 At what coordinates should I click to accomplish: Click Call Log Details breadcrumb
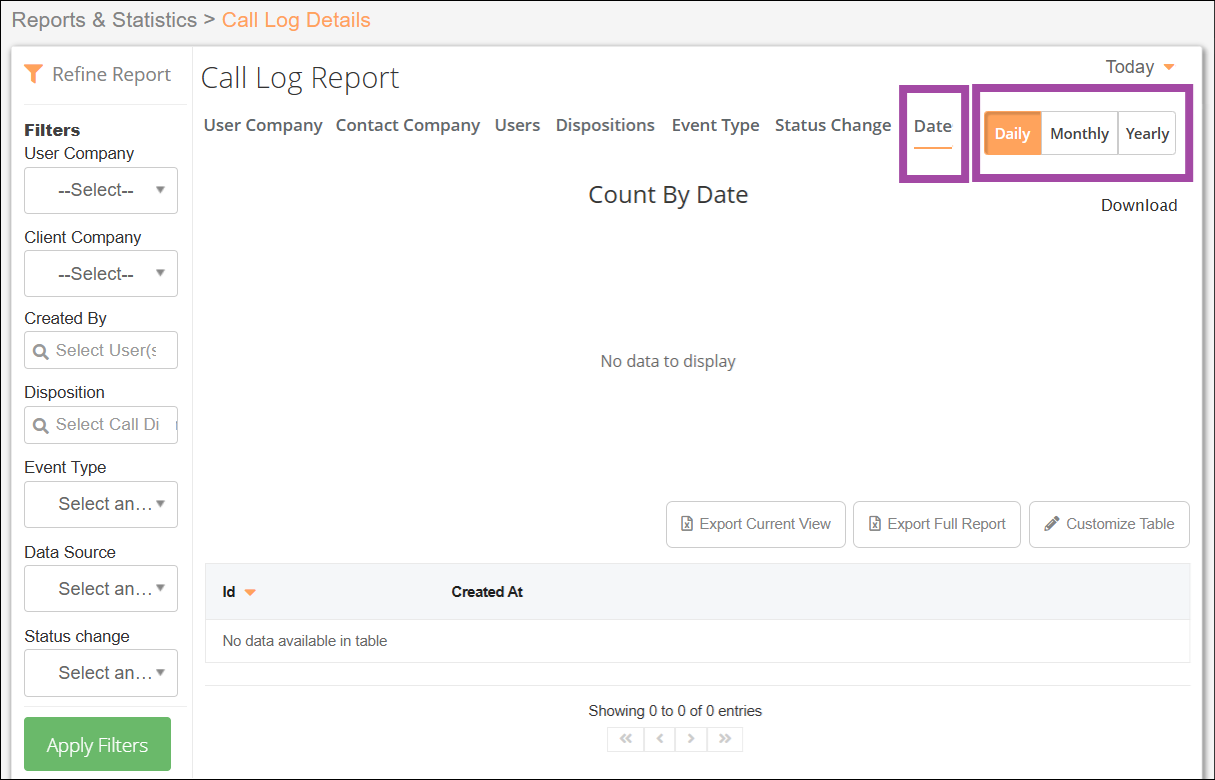click(296, 20)
